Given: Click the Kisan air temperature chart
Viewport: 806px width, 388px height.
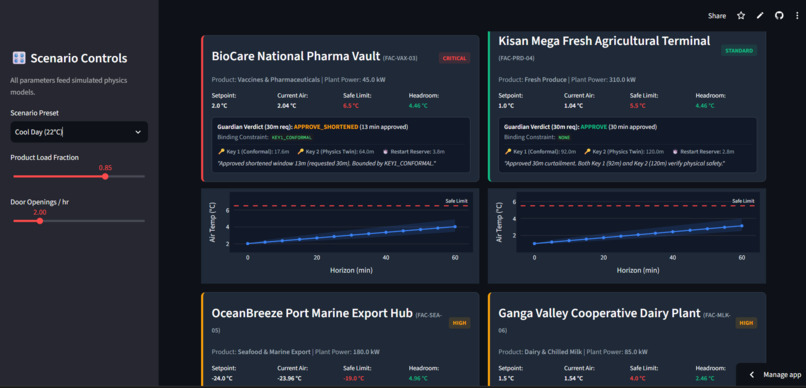Looking at the screenshot, I should pyautogui.click(x=627, y=235).
